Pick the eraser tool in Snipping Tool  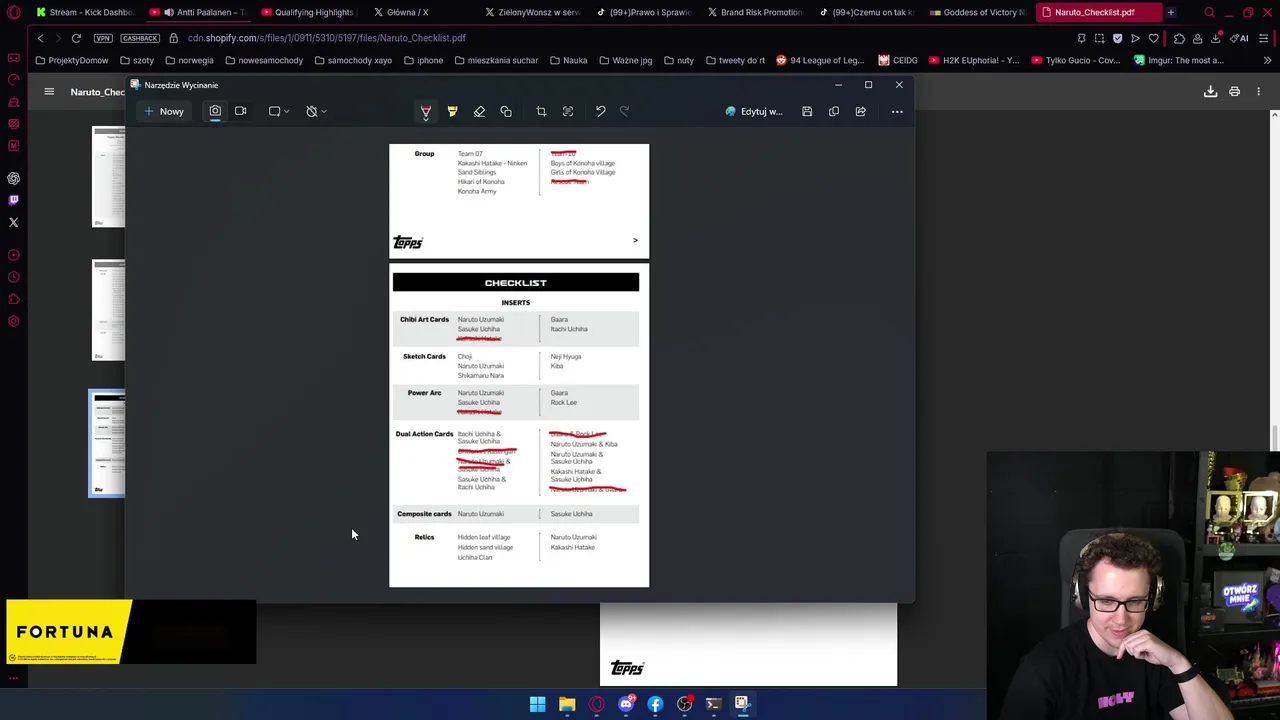(479, 111)
